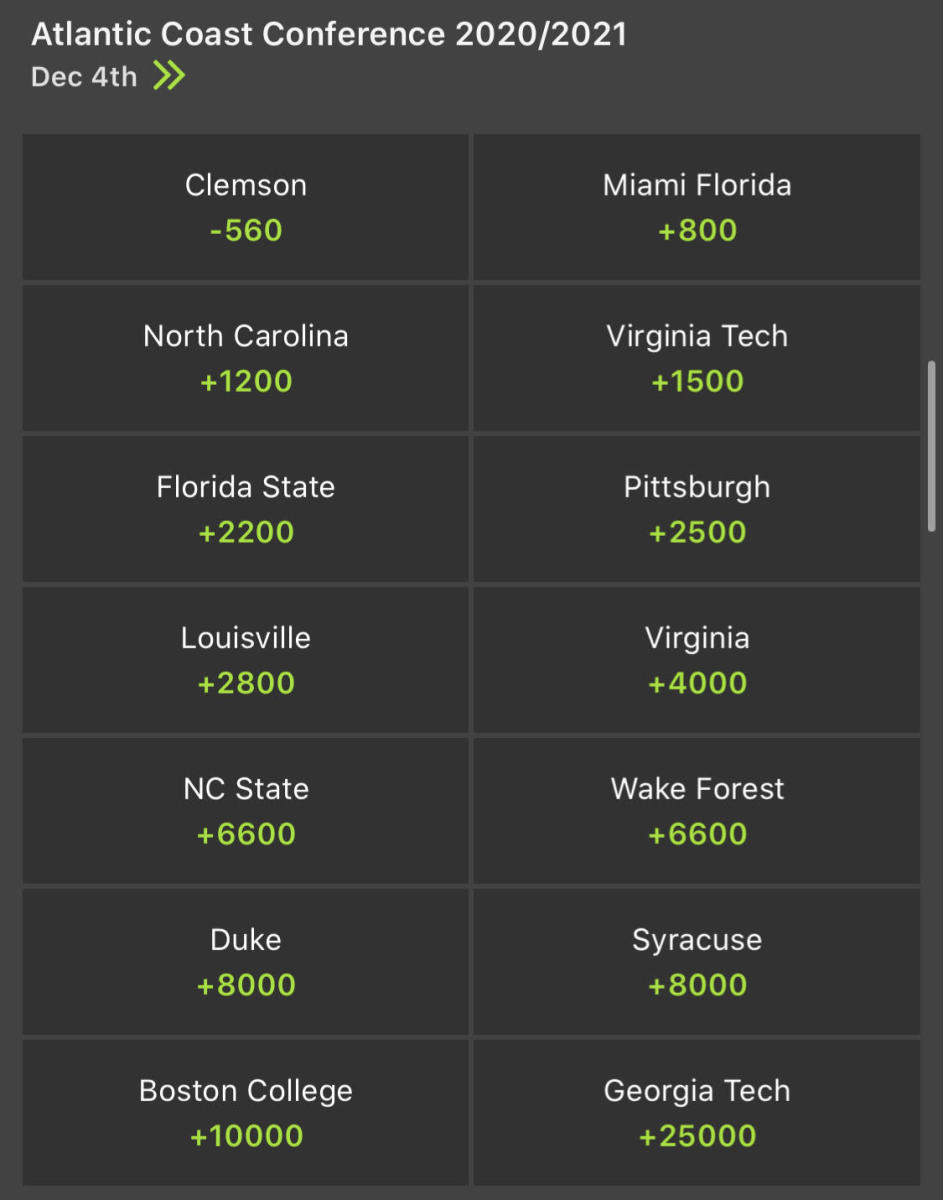Click the Dec 4th date label
The width and height of the screenshot is (943, 1200).
click(84, 76)
